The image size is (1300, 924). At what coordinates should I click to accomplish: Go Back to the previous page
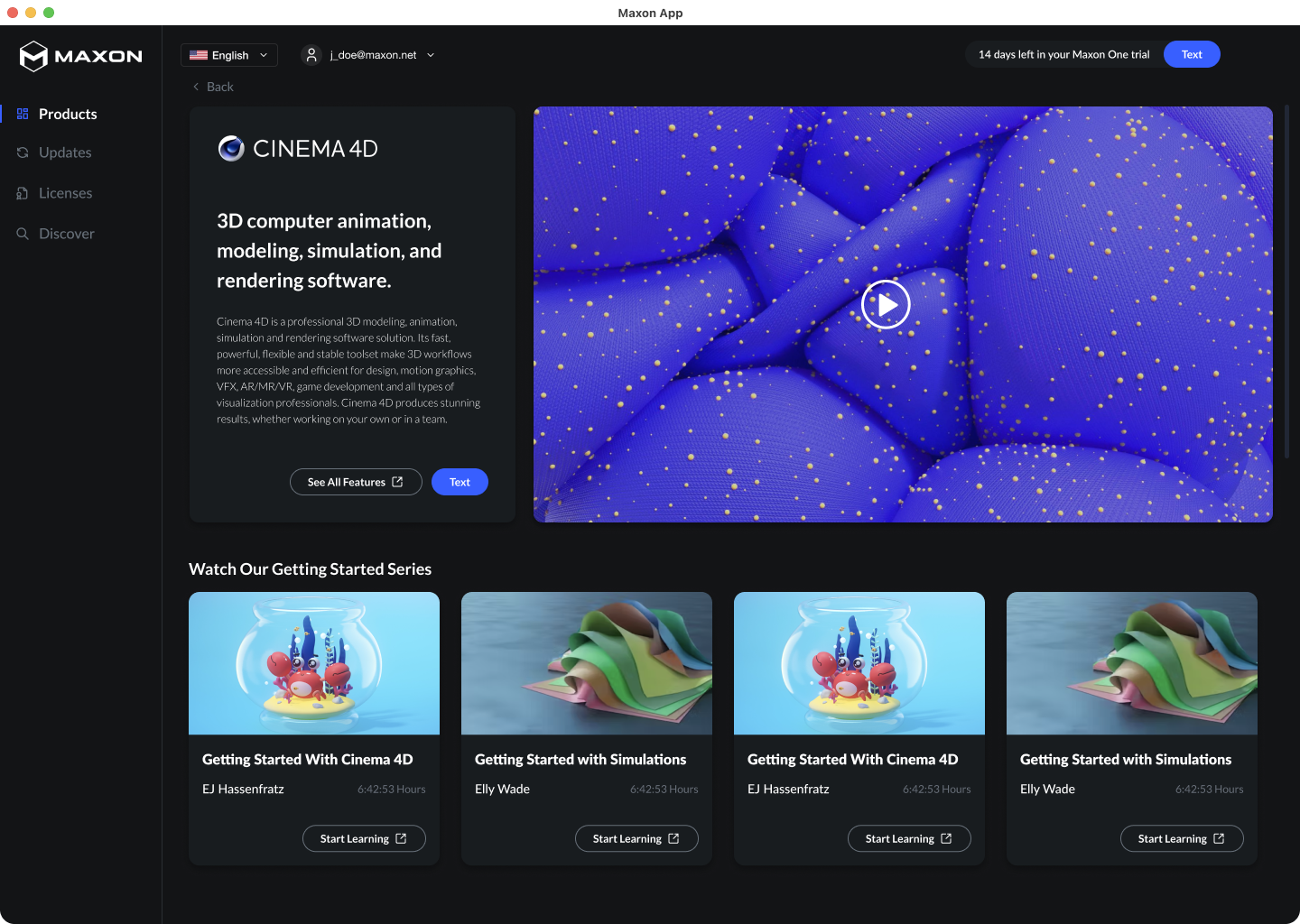[x=213, y=87]
